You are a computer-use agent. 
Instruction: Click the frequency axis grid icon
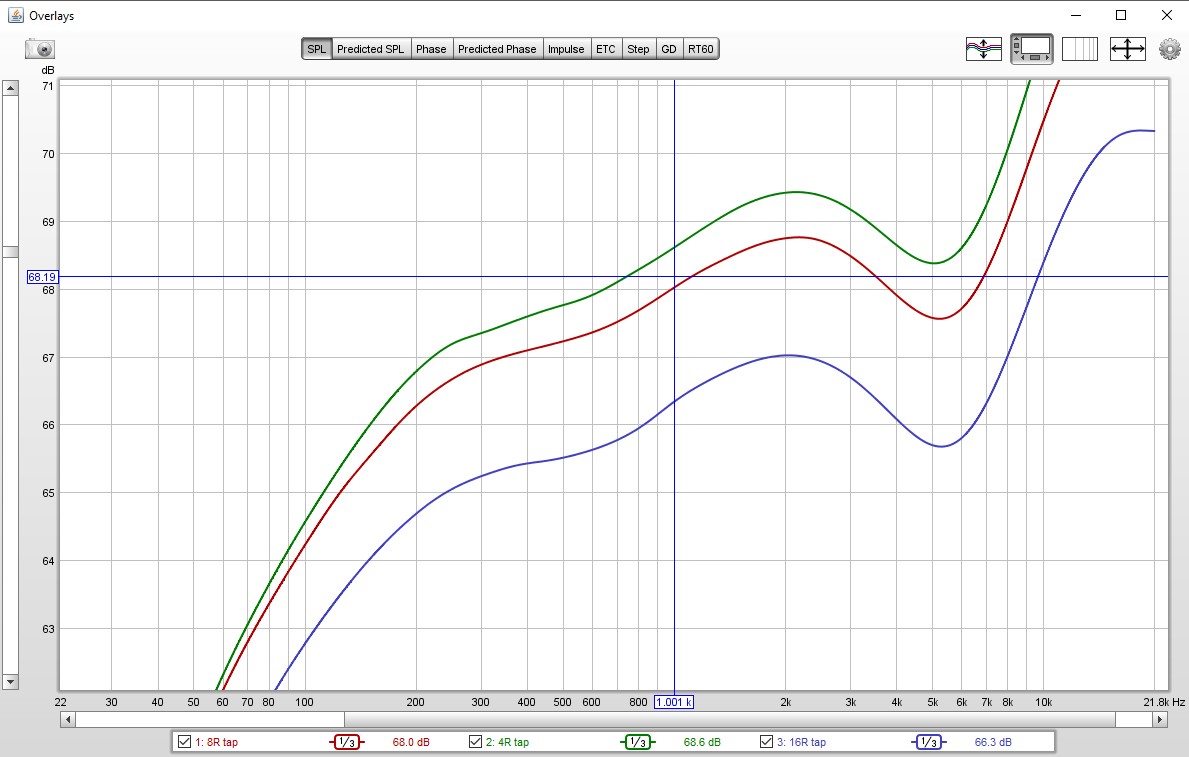tap(1079, 49)
